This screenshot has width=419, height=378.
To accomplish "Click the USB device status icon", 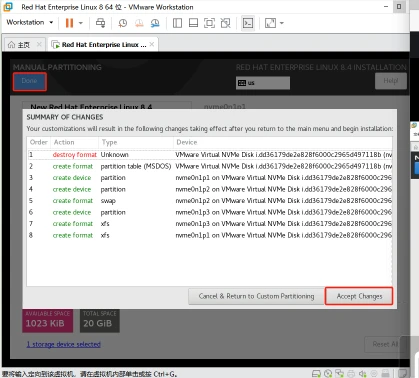I will click(385, 374).
